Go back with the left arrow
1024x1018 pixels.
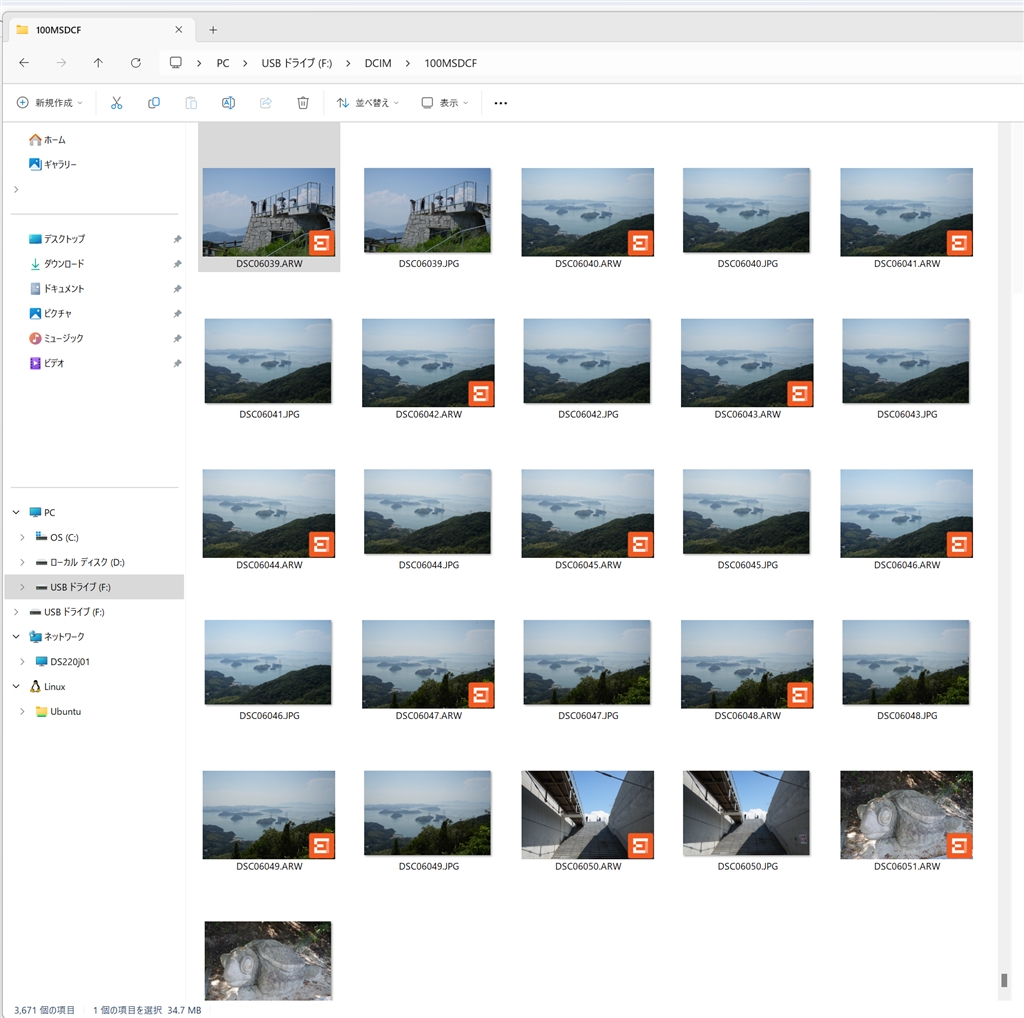24,63
